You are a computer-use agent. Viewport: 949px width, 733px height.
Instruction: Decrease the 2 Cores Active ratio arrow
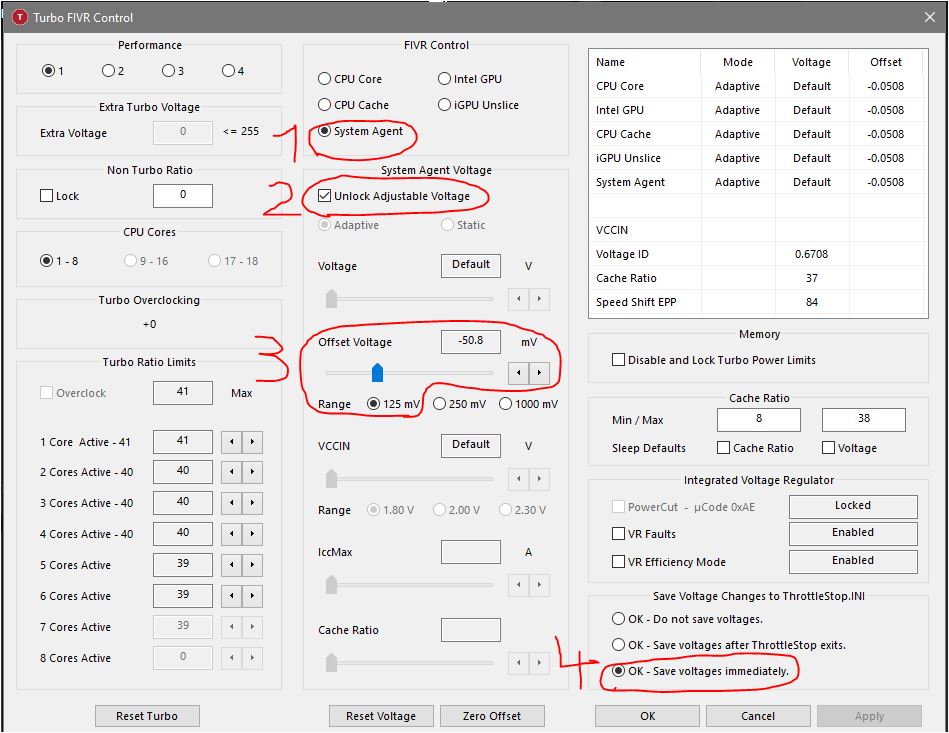(231, 472)
